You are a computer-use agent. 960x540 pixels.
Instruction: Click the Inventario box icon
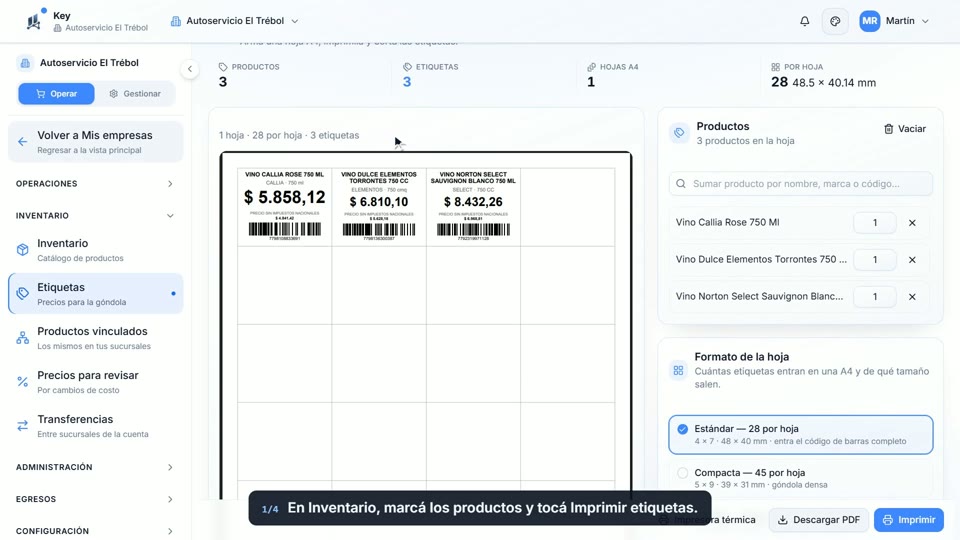23,250
